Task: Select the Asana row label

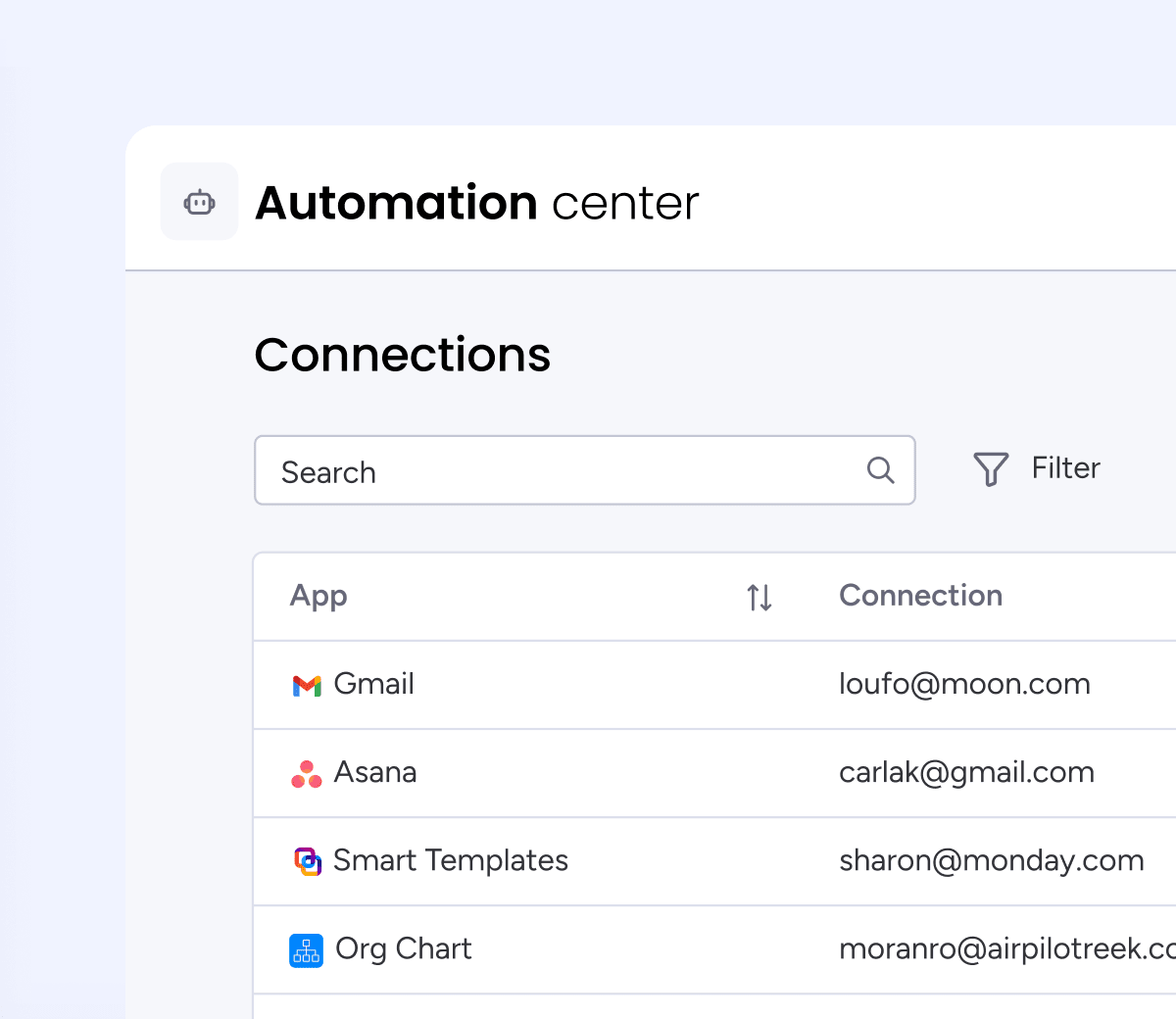Action: (x=375, y=772)
